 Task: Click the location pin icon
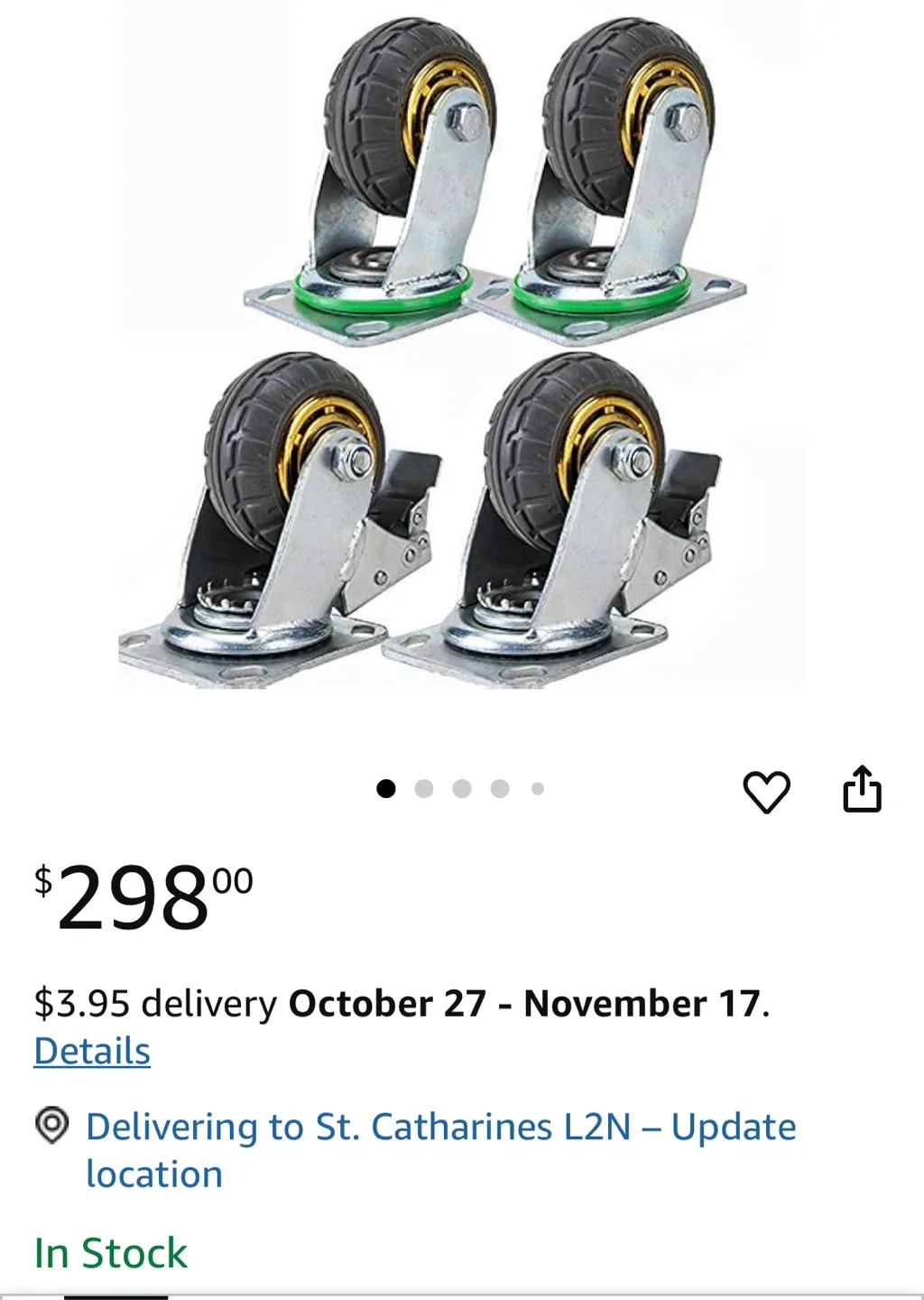[51, 1125]
